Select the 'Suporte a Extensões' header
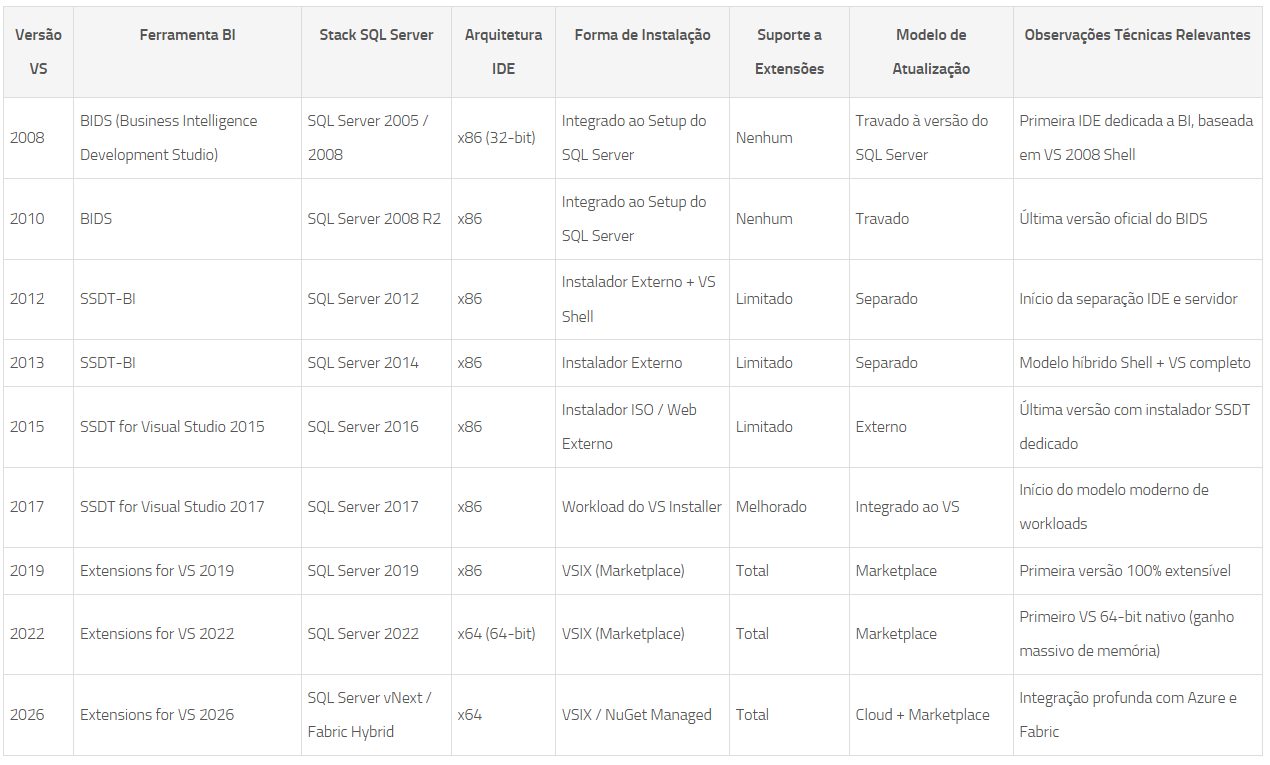1270x765 pixels. [x=789, y=52]
